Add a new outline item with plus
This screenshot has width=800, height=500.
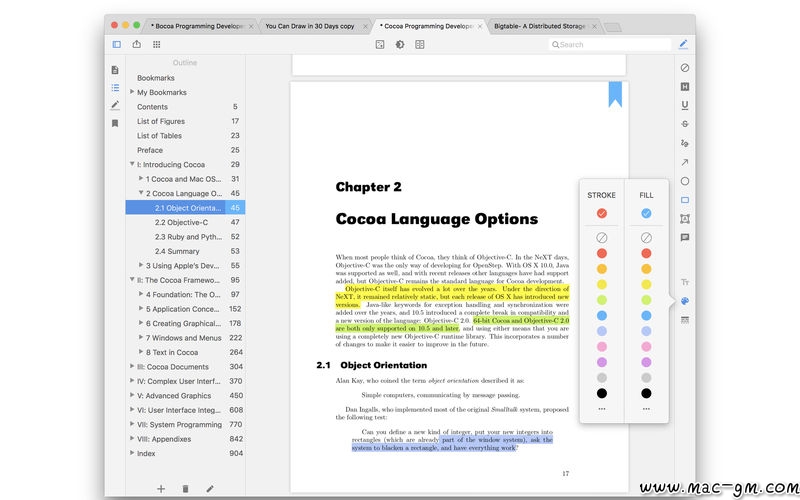point(161,489)
